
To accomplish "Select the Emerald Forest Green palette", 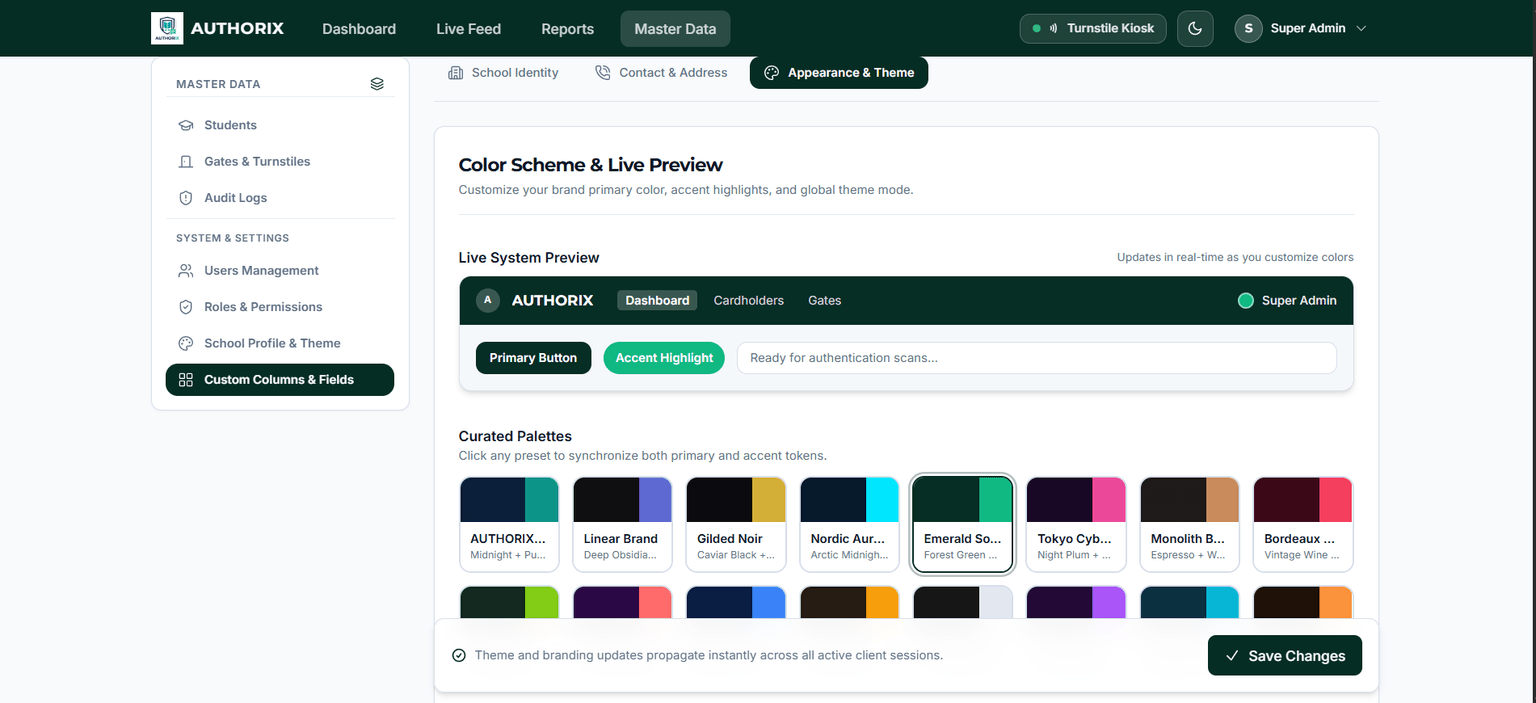I will pos(963,524).
